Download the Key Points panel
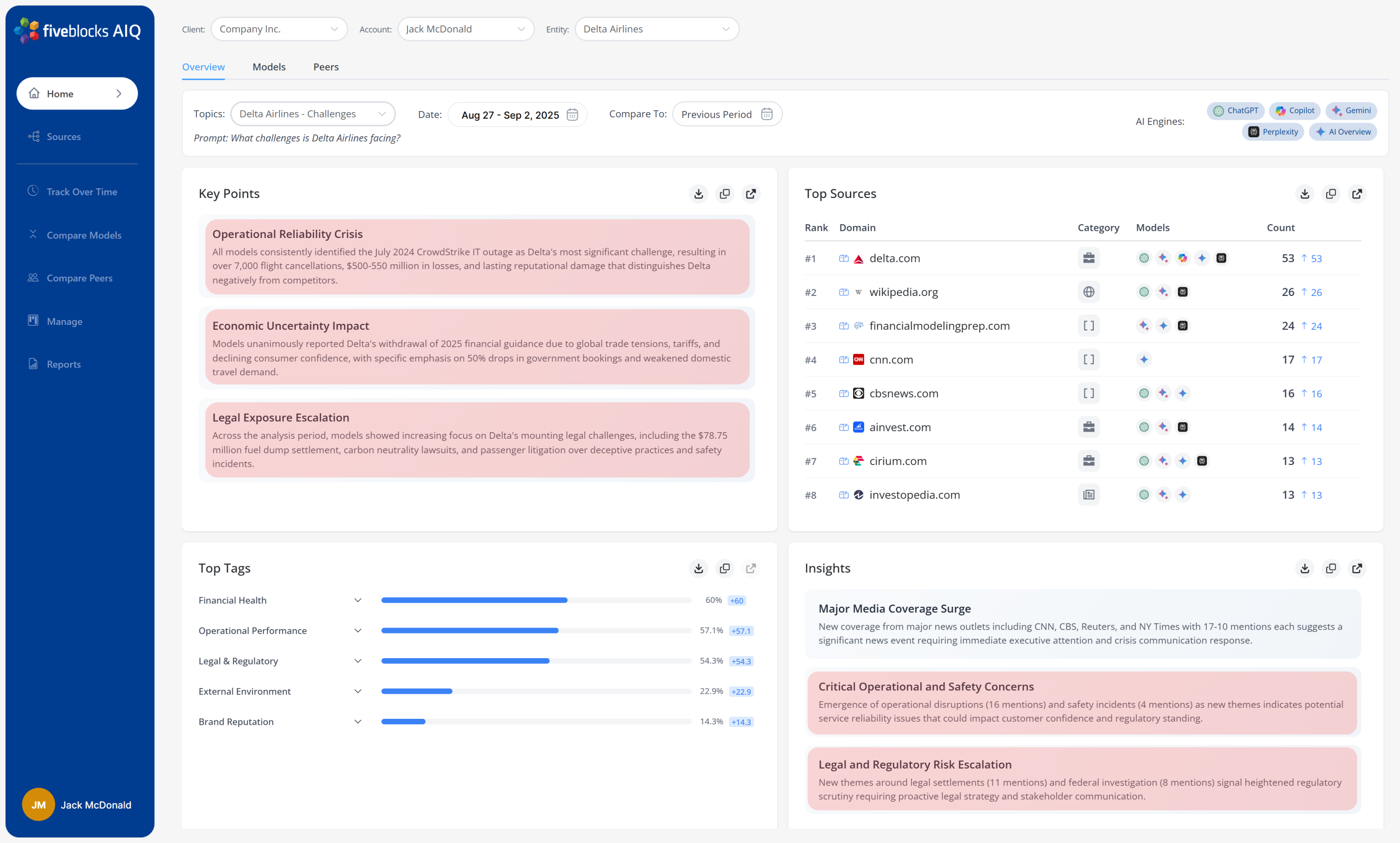Viewport: 1400px width, 843px height. point(698,194)
